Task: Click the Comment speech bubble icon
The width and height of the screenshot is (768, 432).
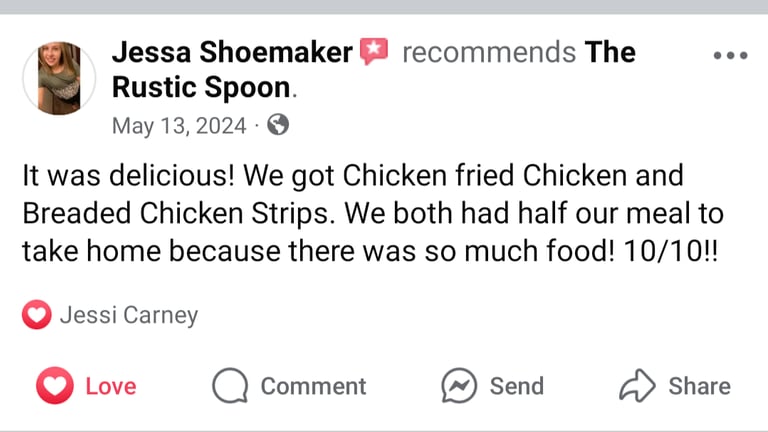Action: pos(230,386)
